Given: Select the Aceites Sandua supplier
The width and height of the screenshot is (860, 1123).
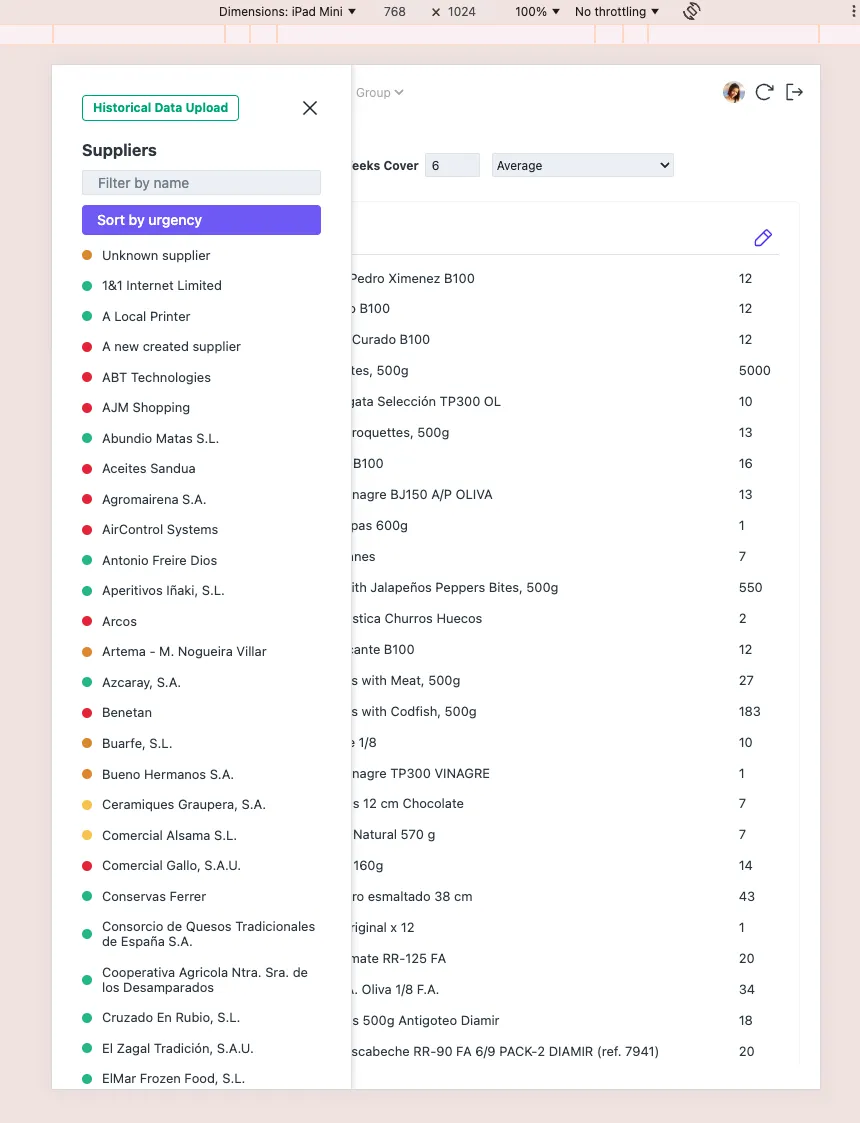Looking at the screenshot, I should (148, 469).
